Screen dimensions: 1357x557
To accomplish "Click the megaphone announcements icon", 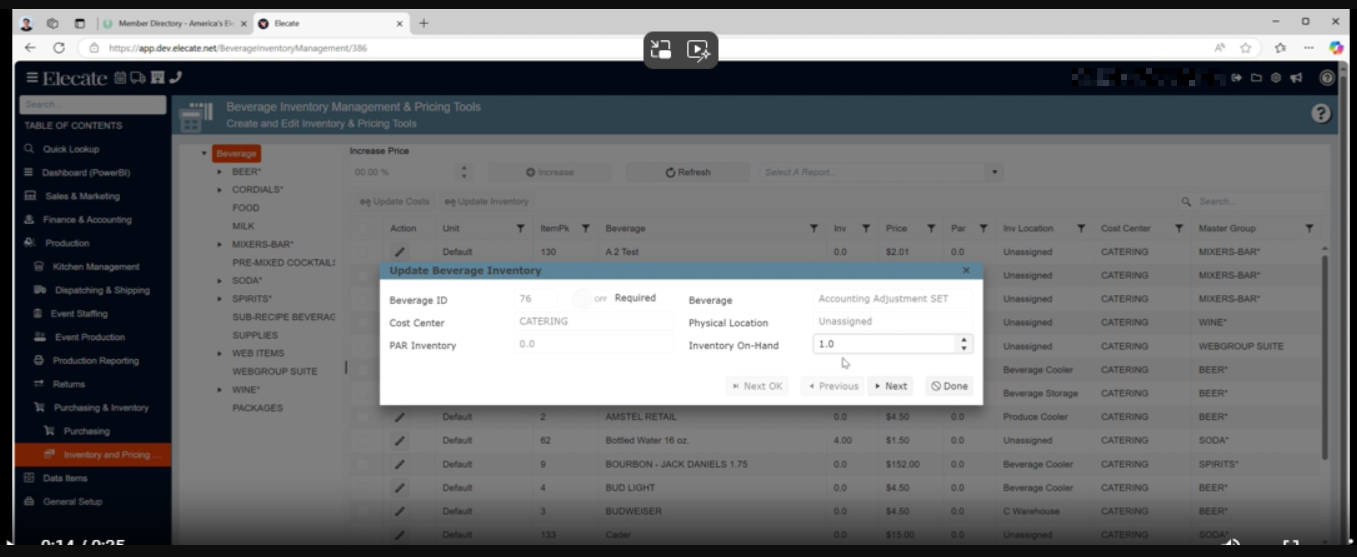I will (1296, 78).
